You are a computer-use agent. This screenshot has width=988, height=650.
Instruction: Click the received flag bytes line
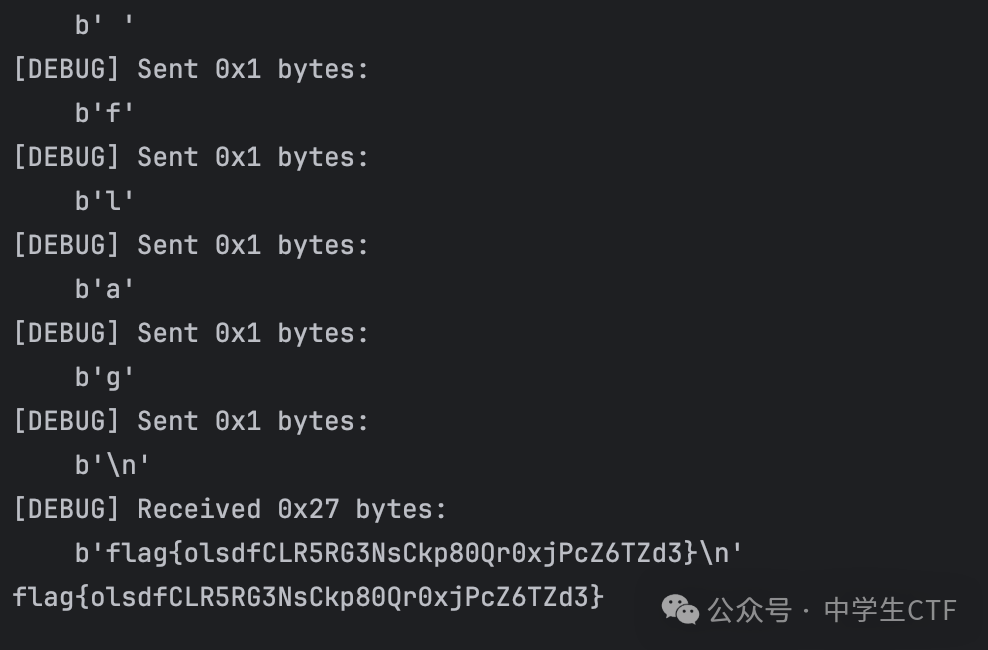(x=409, y=553)
